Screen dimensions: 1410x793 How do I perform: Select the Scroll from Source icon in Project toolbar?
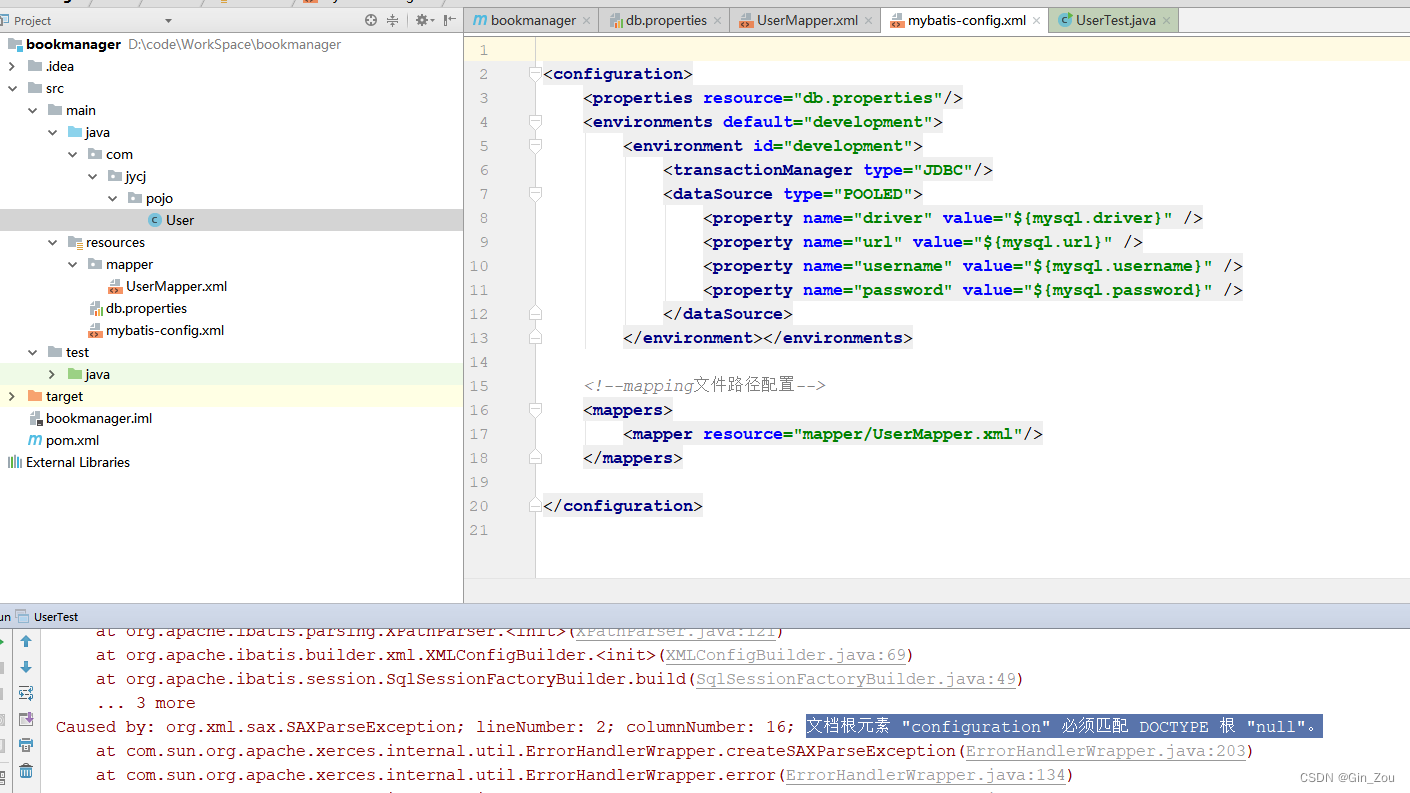[x=370, y=20]
